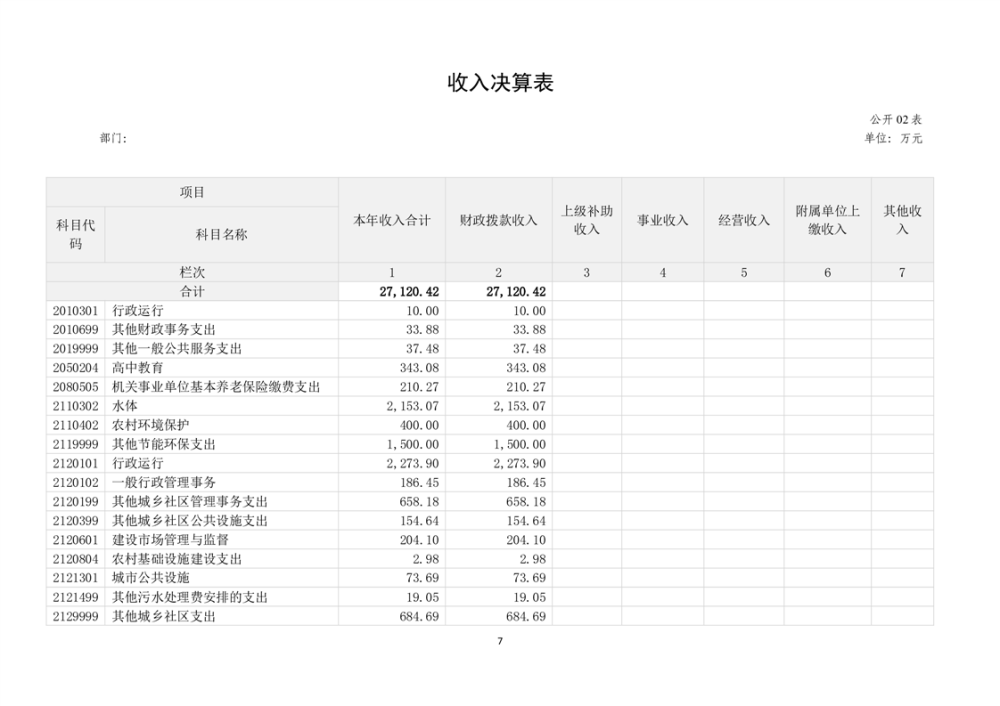Click the 单位：万元 unit label

[x=893, y=138]
